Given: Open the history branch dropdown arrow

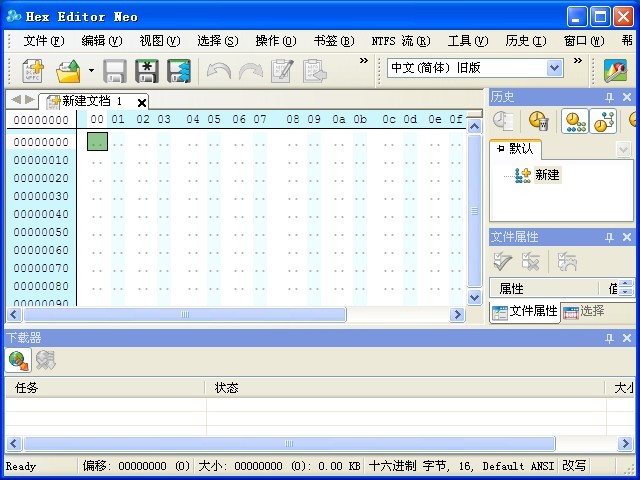Looking at the screenshot, I should (x=623, y=149).
